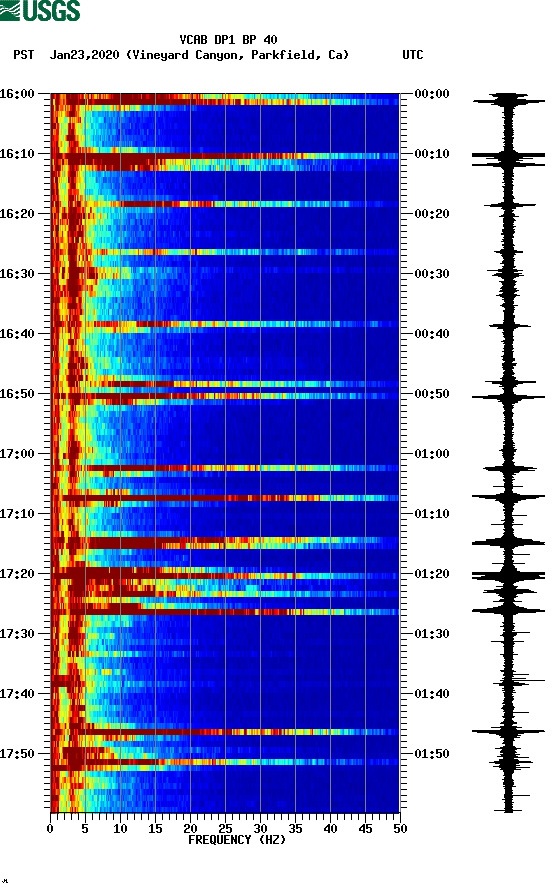Click the '17:30' PST time label
The image size is (552, 892).
point(17,634)
